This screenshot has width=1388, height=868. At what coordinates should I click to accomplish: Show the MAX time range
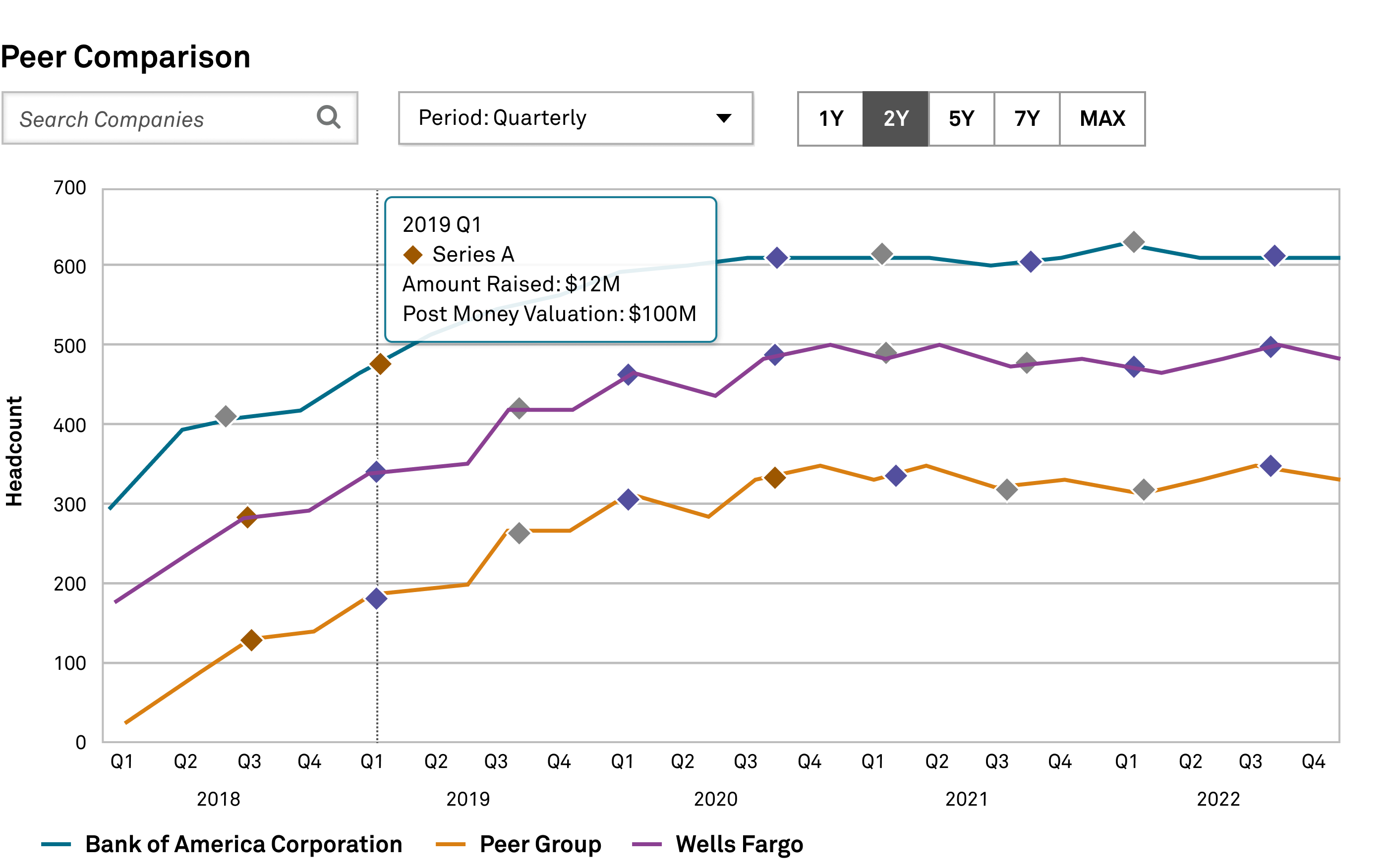click(1102, 119)
